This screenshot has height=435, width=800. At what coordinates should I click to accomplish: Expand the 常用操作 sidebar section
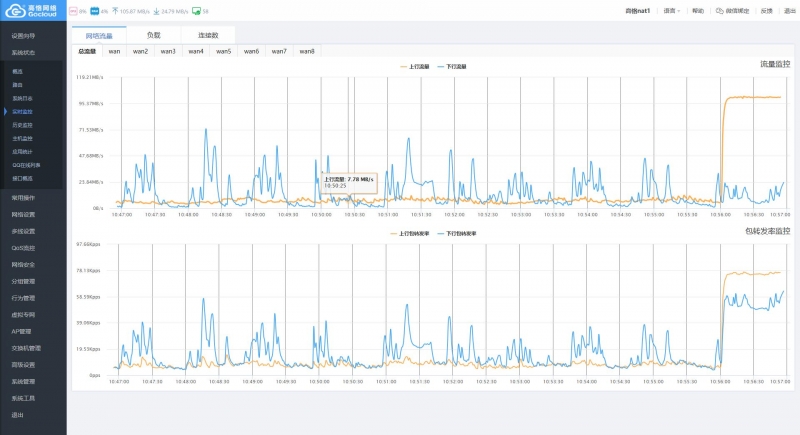(x=23, y=198)
